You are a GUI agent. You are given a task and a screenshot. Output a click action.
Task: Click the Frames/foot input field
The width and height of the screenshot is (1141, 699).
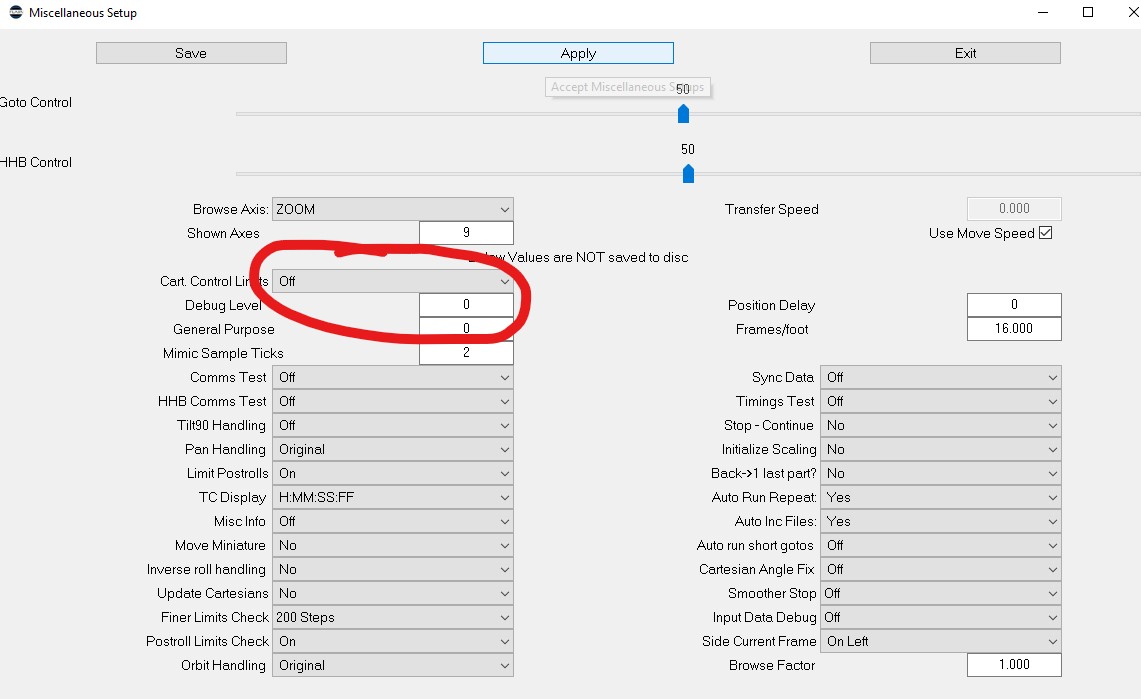(x=1014, y=329)
